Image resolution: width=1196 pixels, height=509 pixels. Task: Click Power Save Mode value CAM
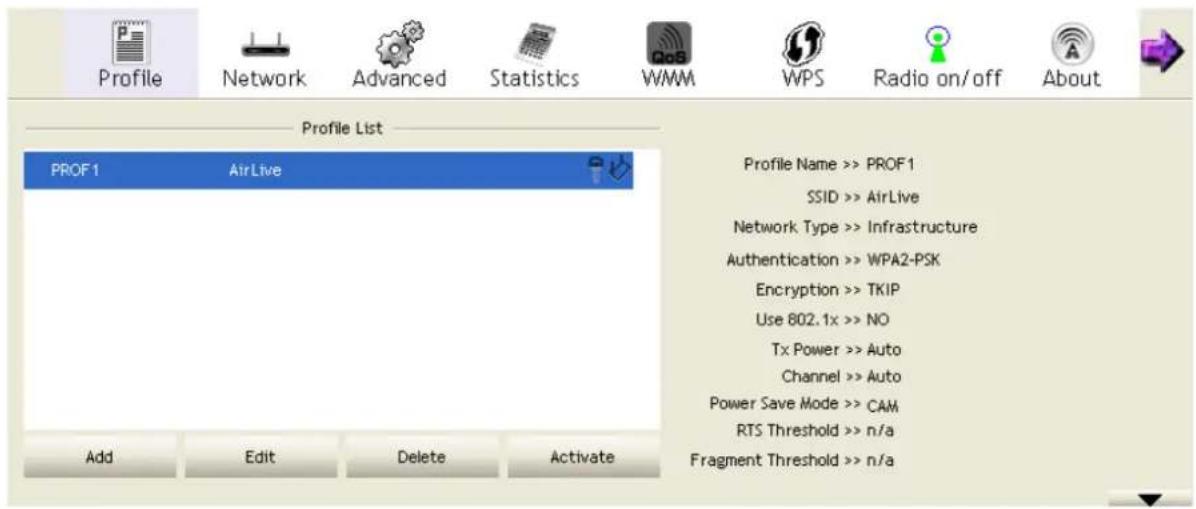(x=883, y=405)
